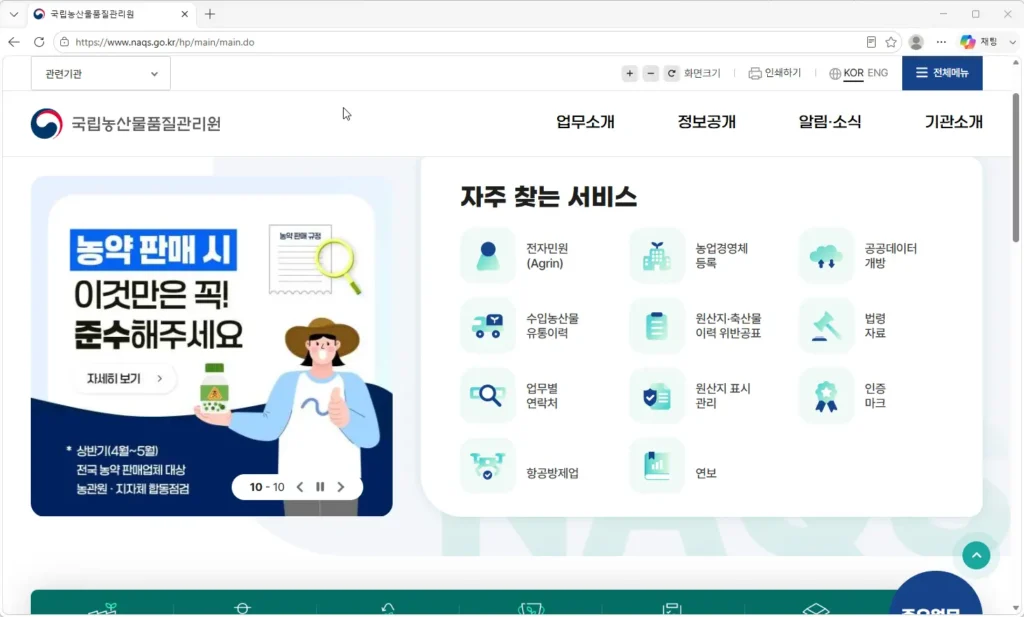
Task: Open the 연보 book icon
Action: [x=656, y=466]
